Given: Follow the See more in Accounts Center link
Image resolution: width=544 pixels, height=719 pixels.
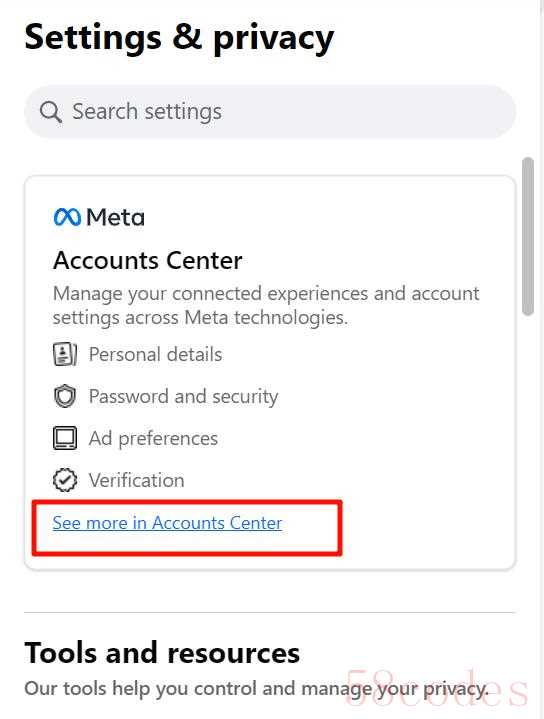Looking at the screenshot, I should point(167,523).
